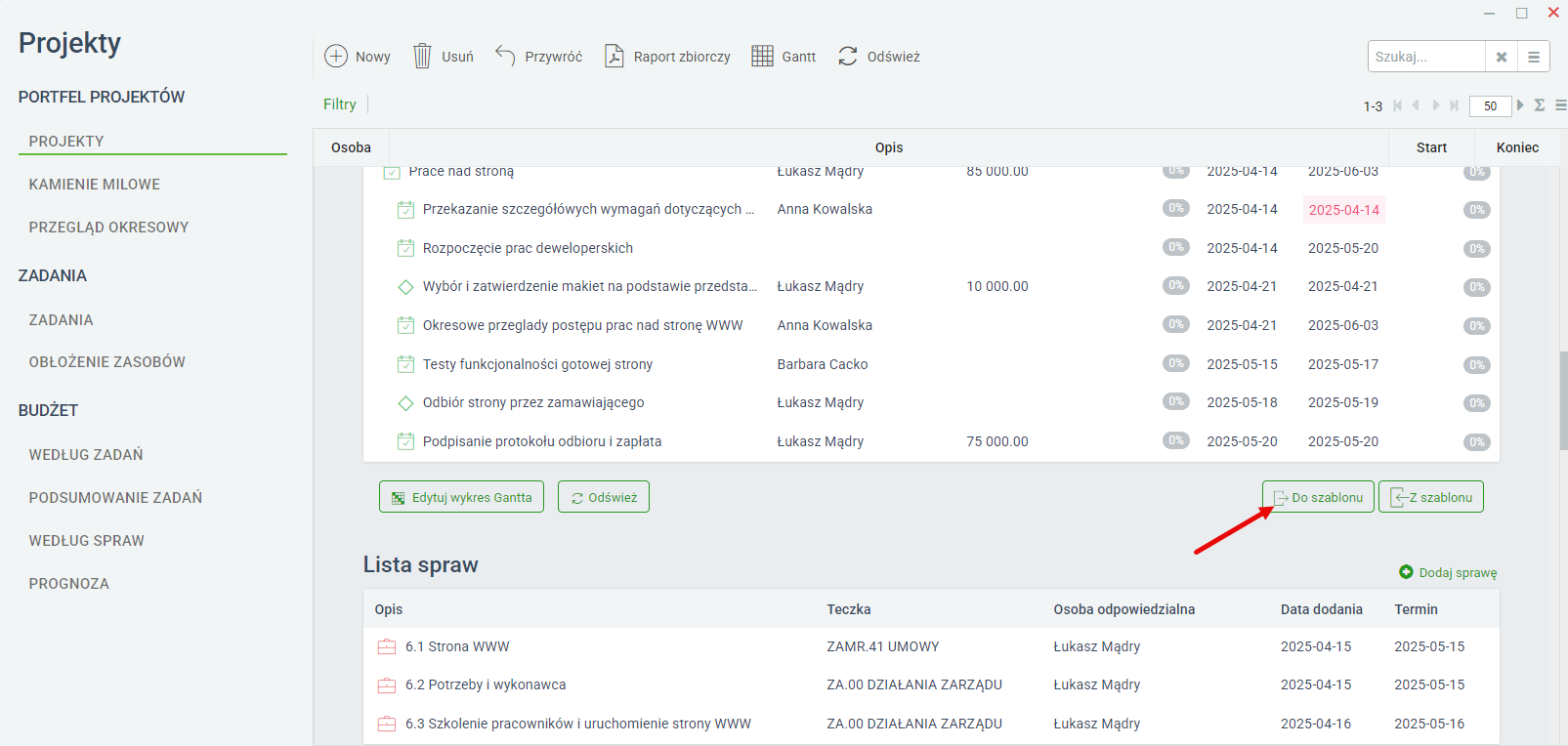Click the Edytuj wykres Gantta button
The height and width of the screenshot is (746, 1568).
pyautogui.click(x=461, y=497)
